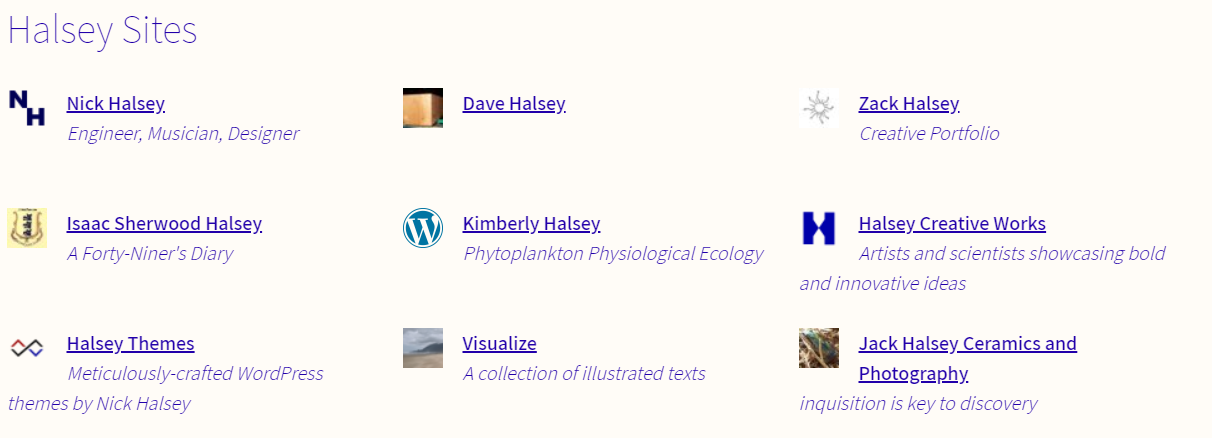
Task: Click the landscape thumbnail beside Visualize
Action: 423,348
